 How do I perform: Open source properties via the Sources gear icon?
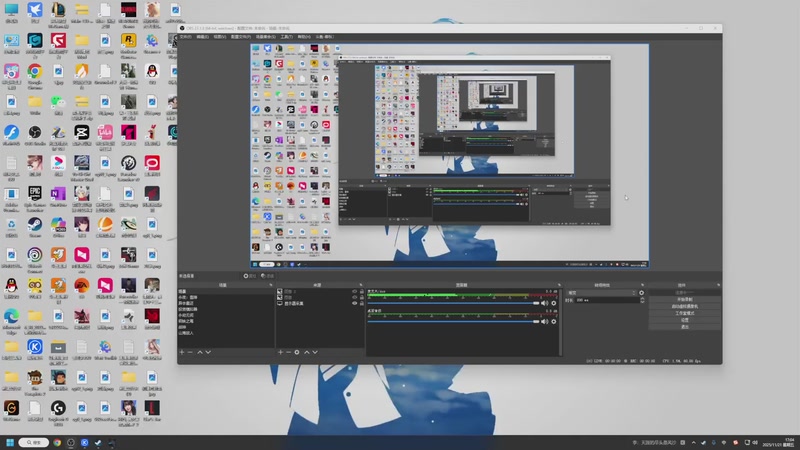click(x=297, y=352)
